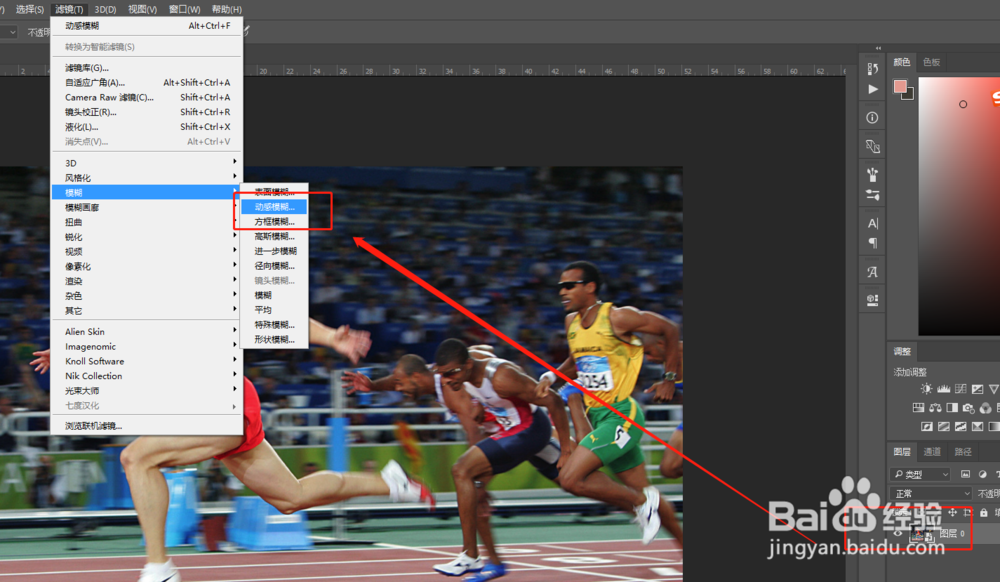Viewport: 1000px width, 582px height.
Task: Choose 动感模糊... in the blur submenu
Action: (x=274, y=207)
